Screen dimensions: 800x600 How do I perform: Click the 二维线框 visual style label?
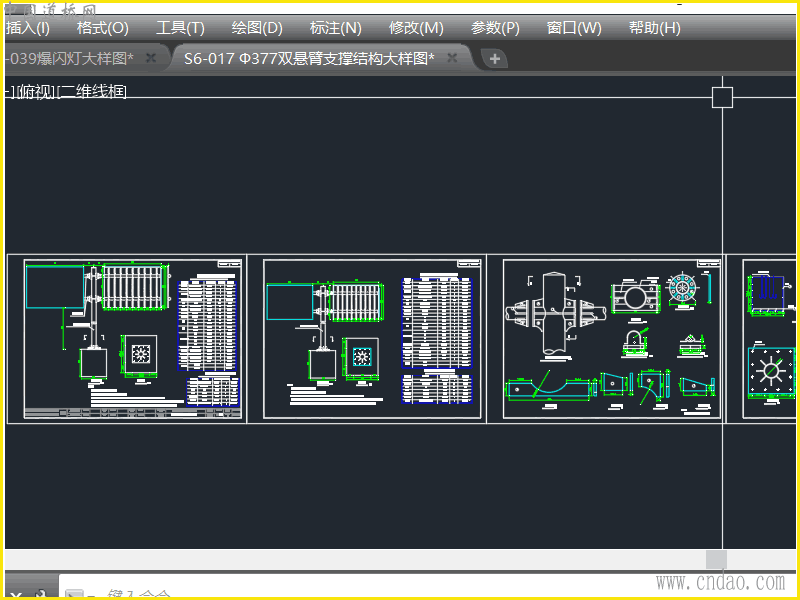point(93,92)
